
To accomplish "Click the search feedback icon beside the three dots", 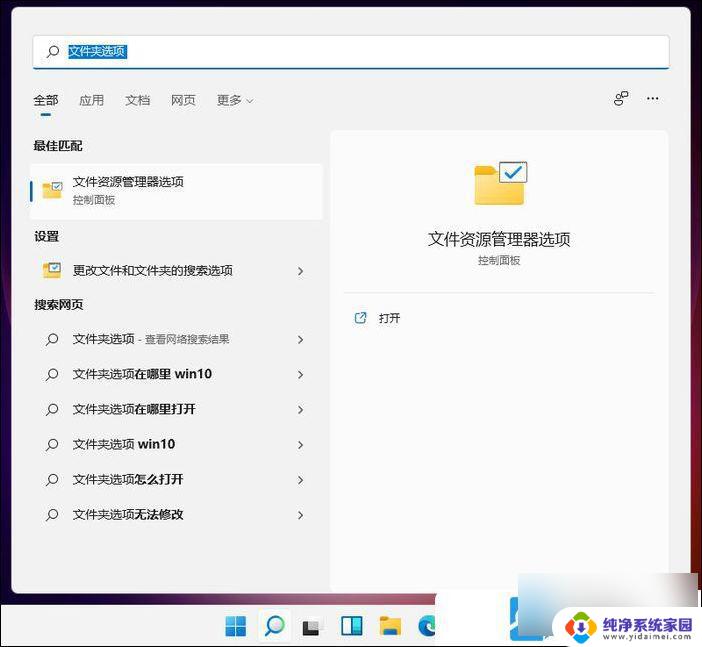I will pyautogui.click(x=621, y=99).
